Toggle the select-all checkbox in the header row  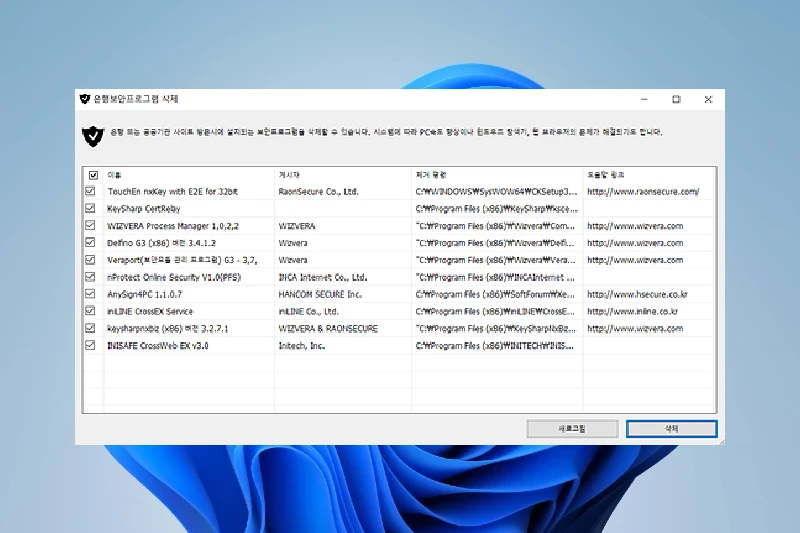(93, 174)
